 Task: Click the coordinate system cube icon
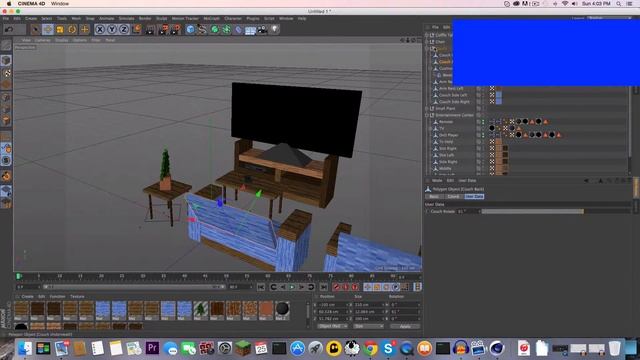point(137,29)
